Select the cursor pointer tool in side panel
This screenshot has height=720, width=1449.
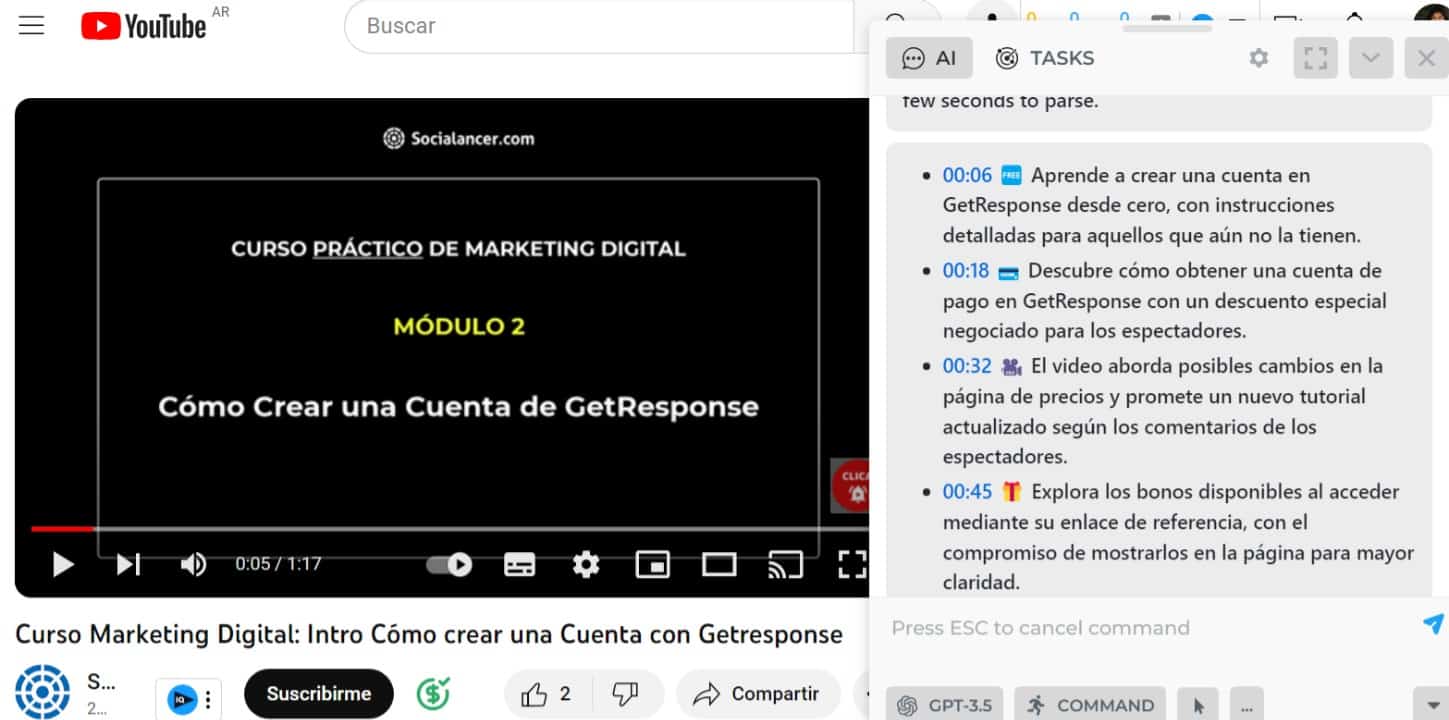tap(1199, 705)
